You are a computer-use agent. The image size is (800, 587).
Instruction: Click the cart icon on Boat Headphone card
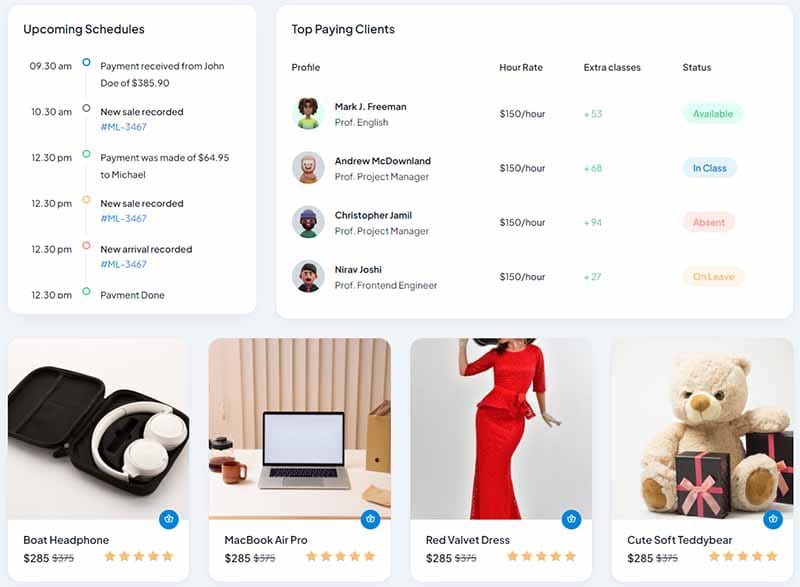tap(169, 519)
